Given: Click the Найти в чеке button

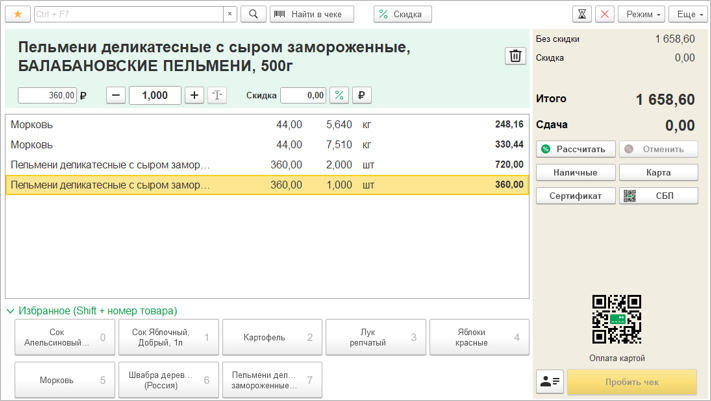Looking at the screenshot, I should (312, 14).
